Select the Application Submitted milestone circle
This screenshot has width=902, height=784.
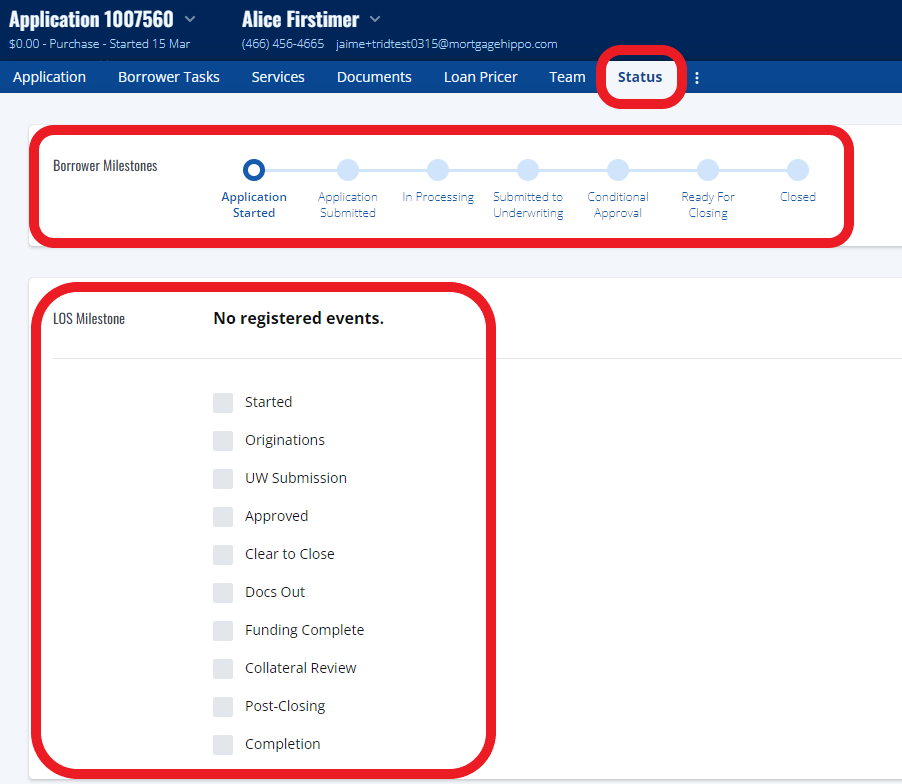click(x=348, y=170)
